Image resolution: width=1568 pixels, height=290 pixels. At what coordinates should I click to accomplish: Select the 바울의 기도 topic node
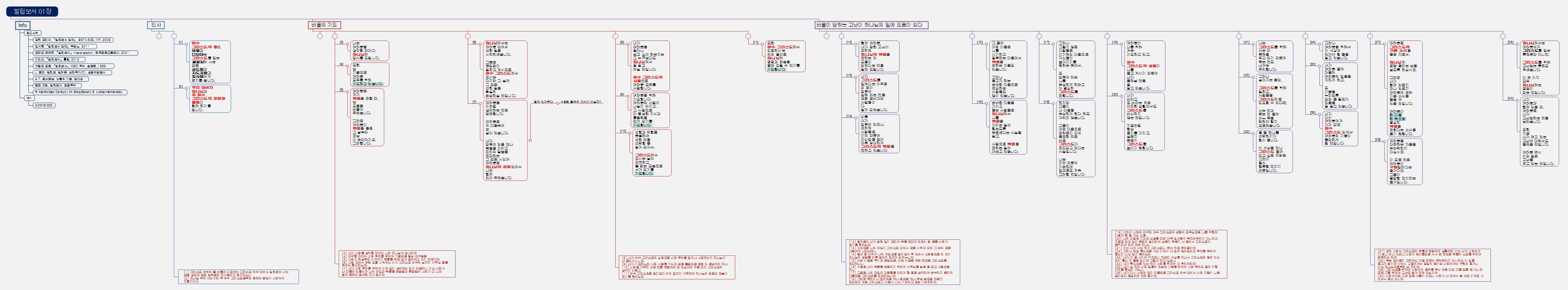click(x=325, y=25)
